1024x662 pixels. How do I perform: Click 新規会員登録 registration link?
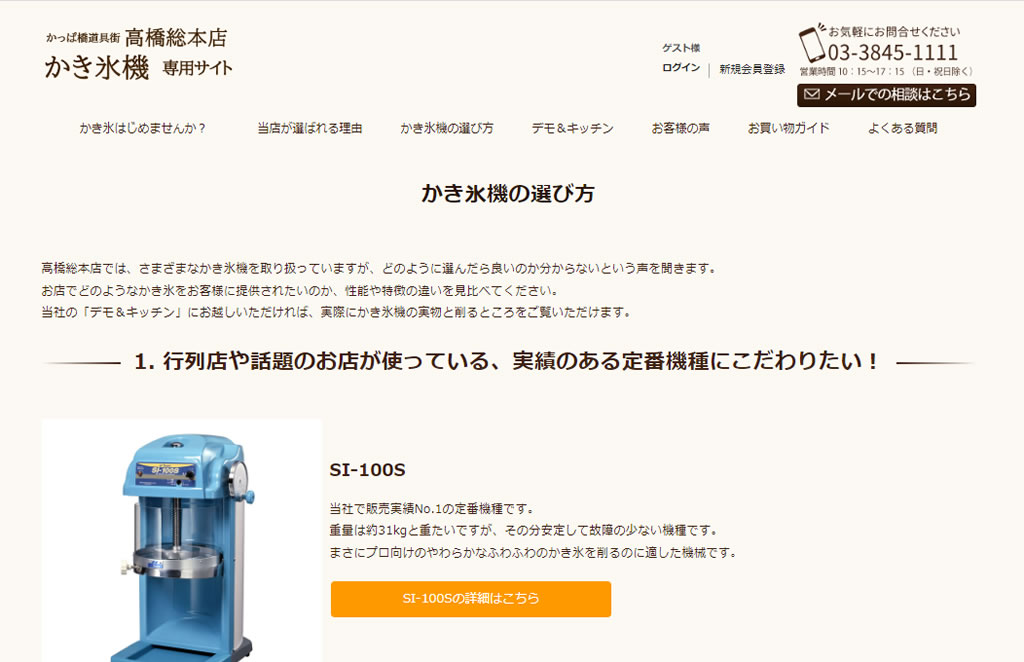pos(752,69)
